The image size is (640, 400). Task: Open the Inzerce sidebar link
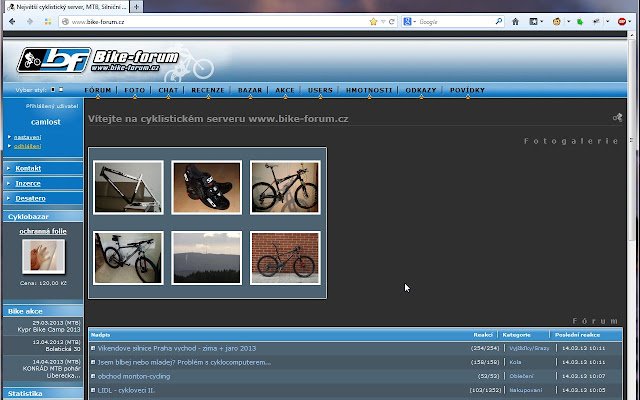point(28,183)
